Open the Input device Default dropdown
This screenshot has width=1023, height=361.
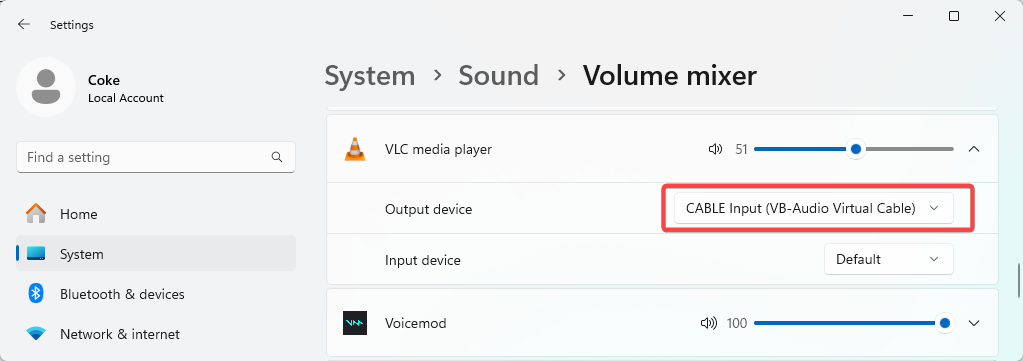click(889, 259)
